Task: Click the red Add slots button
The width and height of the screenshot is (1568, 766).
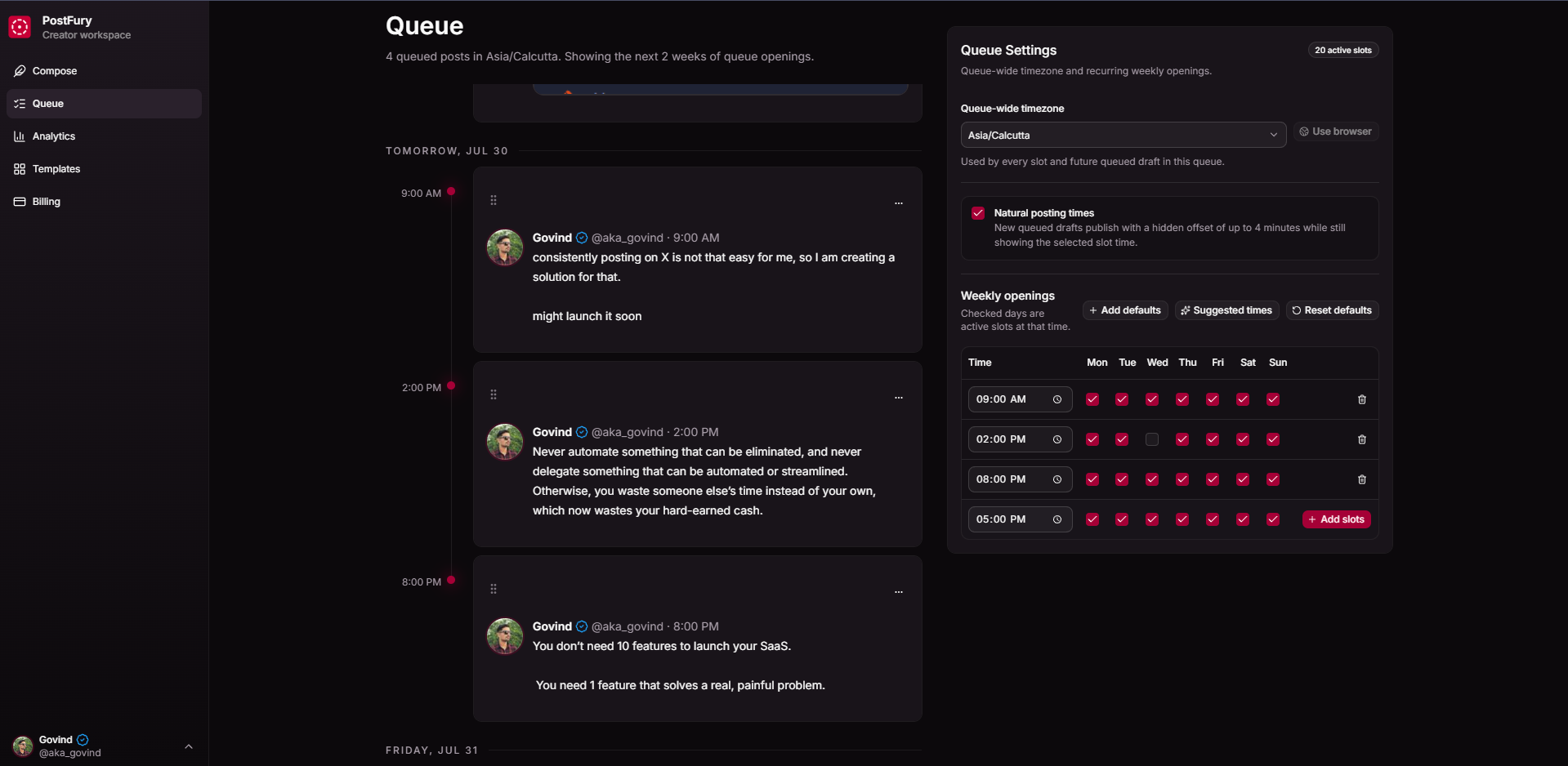Action: point(1336,519)
